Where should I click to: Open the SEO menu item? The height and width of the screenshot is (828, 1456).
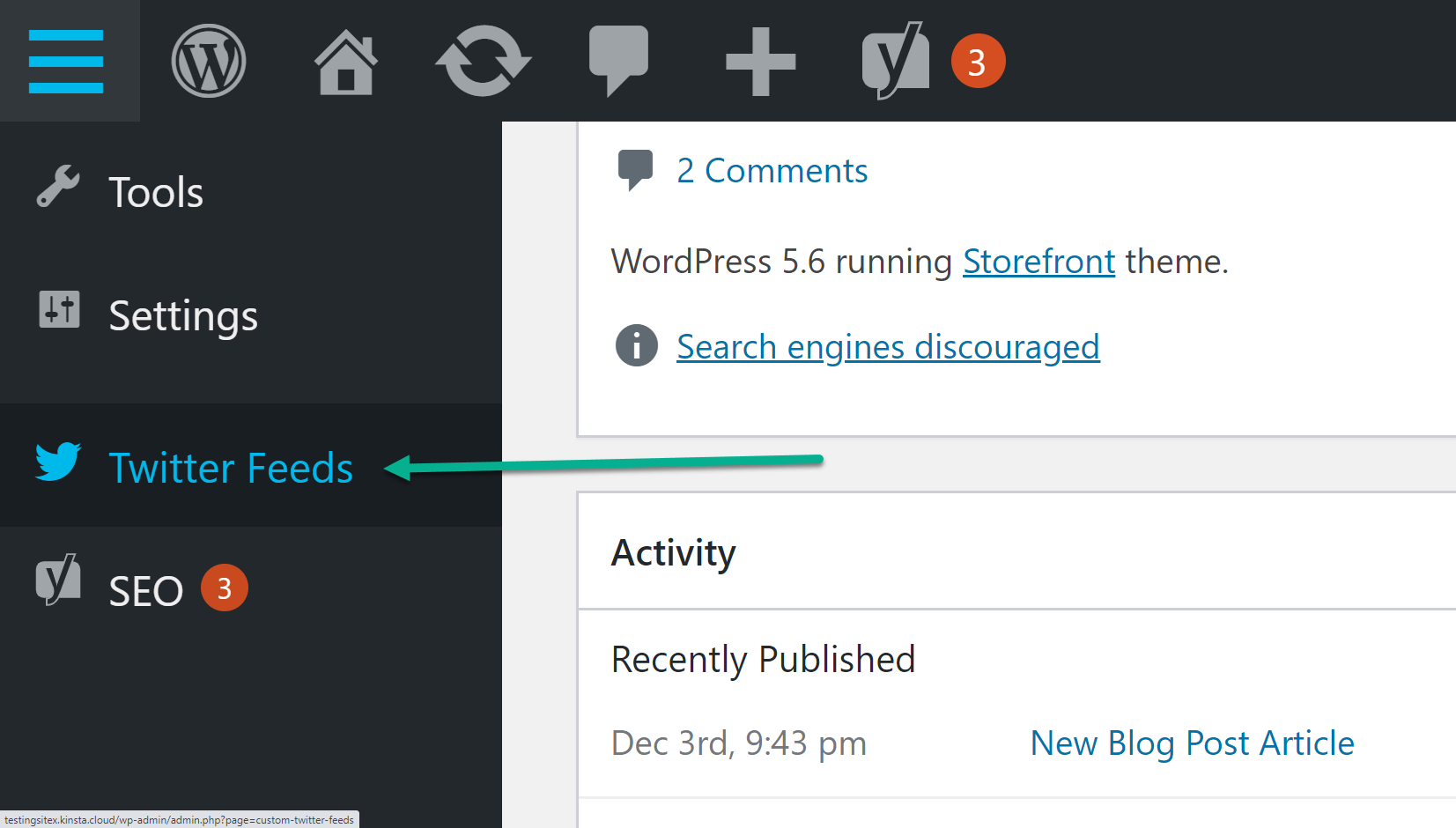click(x=145, y=590)
